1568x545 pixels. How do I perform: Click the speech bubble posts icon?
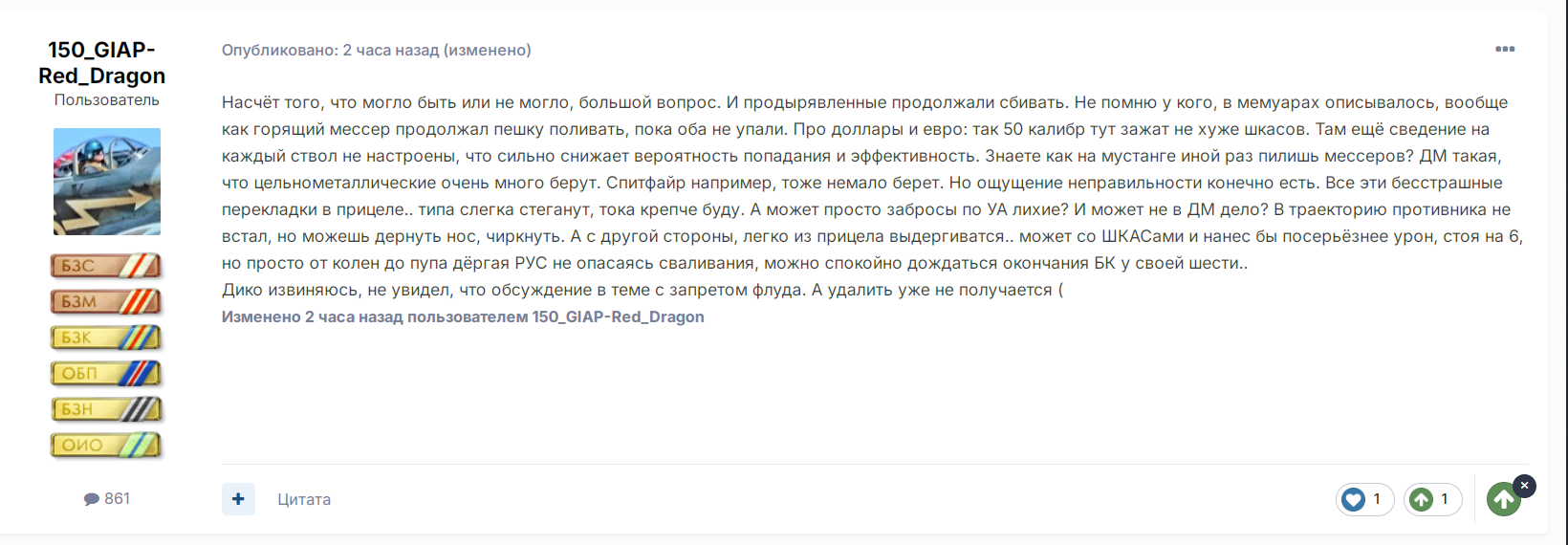(x=92, y=499)
